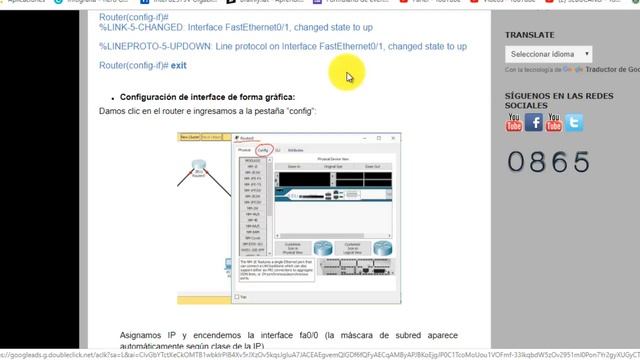Click "SÍGUENOS EN LAS REDES SOCIALES" heading
Image resolution: width=640 pixels, height=360 pixels.
click(559, 101)
